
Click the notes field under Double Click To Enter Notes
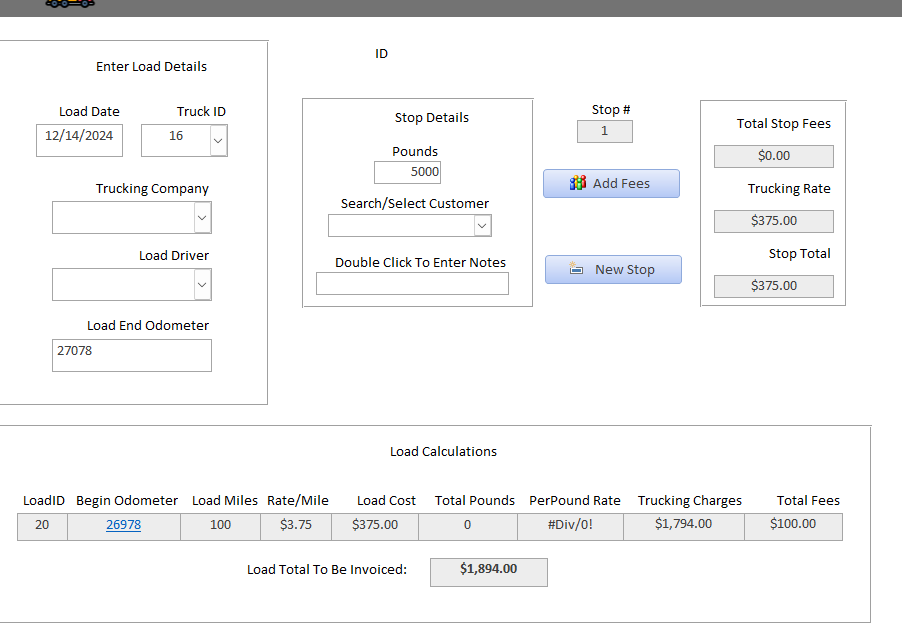412,284
